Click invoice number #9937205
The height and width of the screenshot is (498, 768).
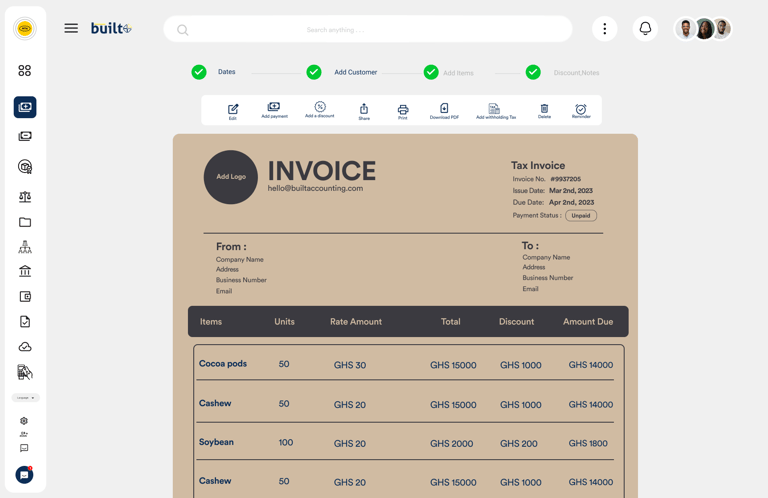[565, 179]
